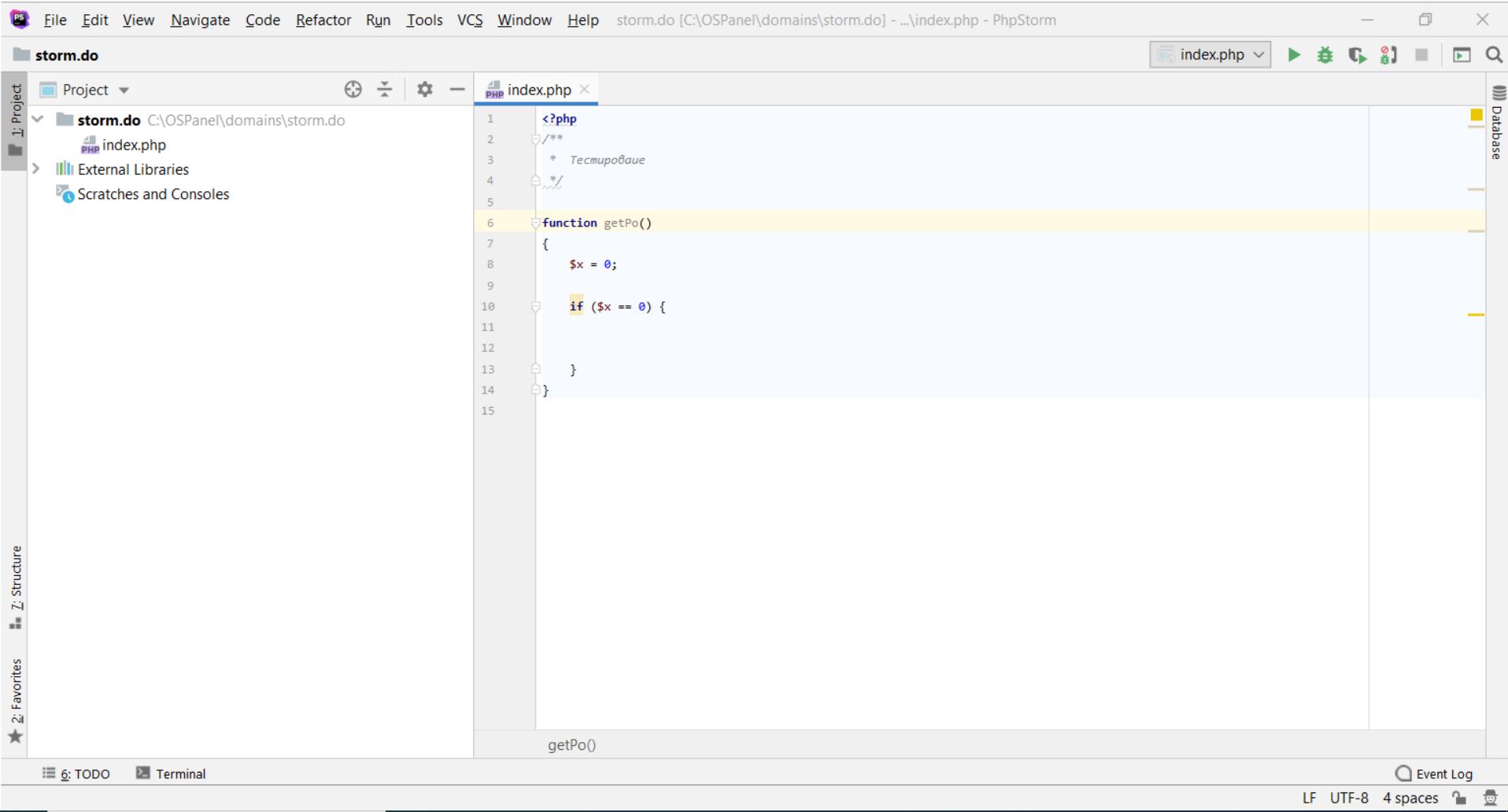Open the Refactor menu
The height and width of the screenshot is (812, 1508).
coord(323,20)
